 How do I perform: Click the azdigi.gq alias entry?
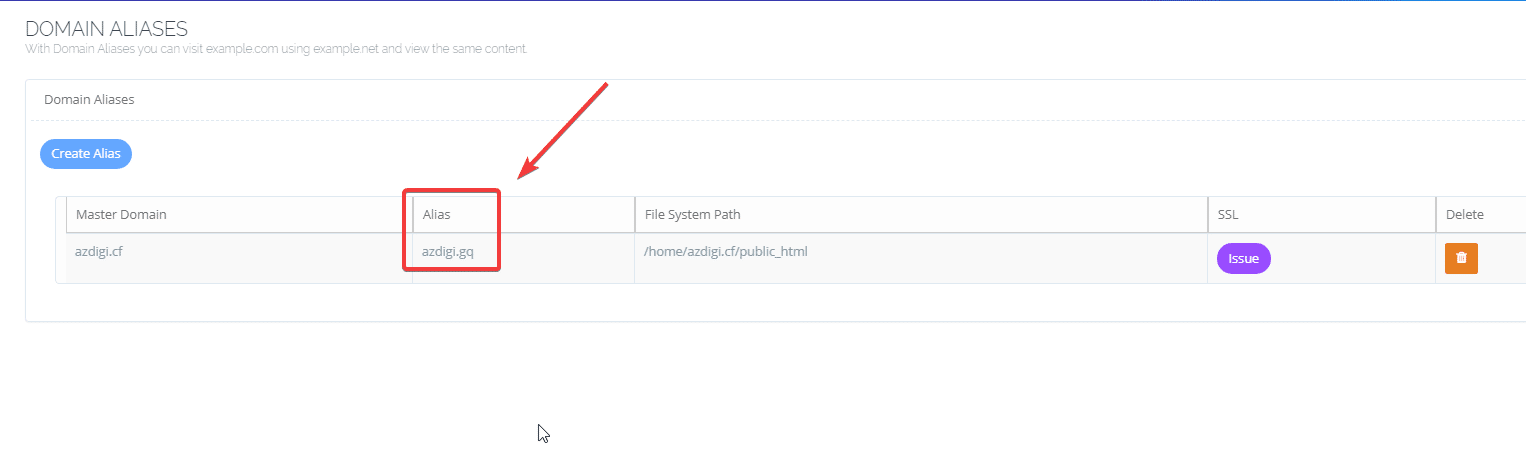[447, 251]
